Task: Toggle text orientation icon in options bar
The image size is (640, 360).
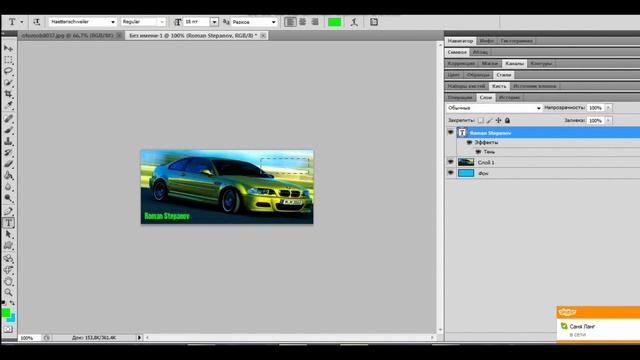Action: tap(36, 22)
